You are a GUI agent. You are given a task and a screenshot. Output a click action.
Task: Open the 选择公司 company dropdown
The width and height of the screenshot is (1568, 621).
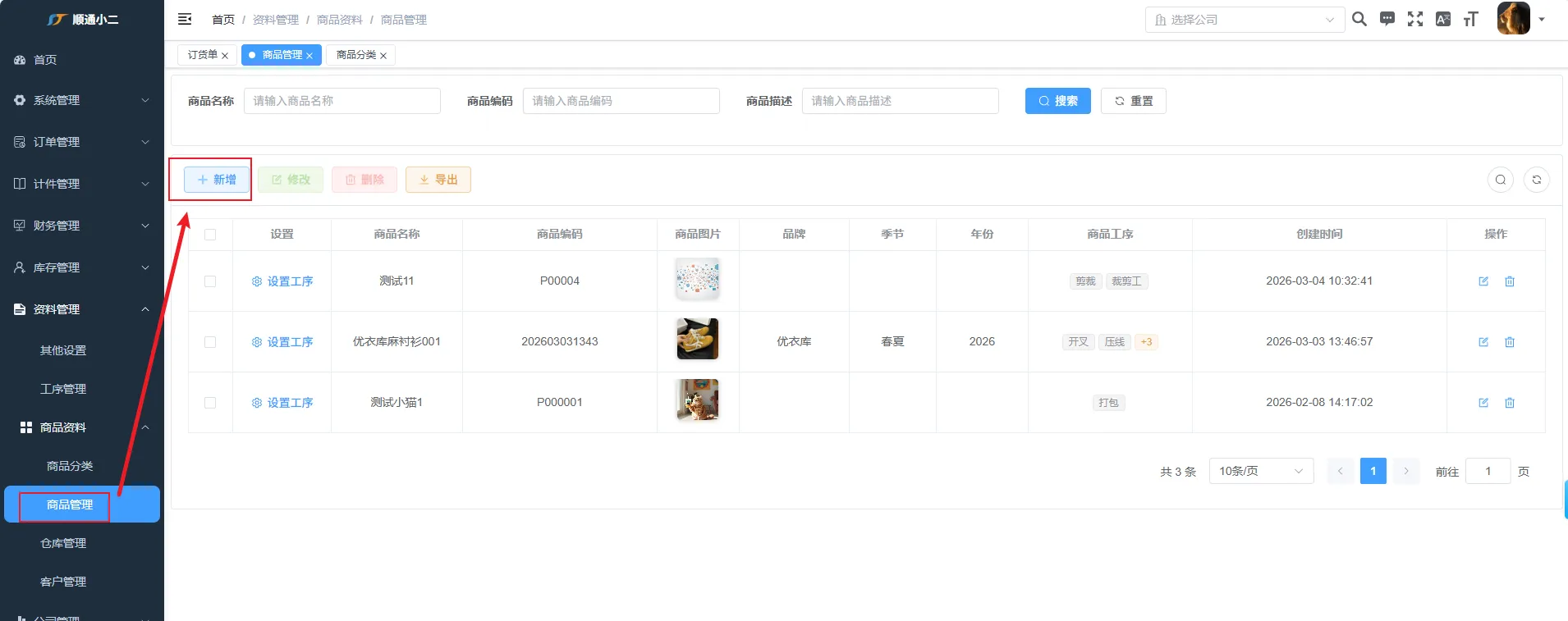pos(1245,20)
